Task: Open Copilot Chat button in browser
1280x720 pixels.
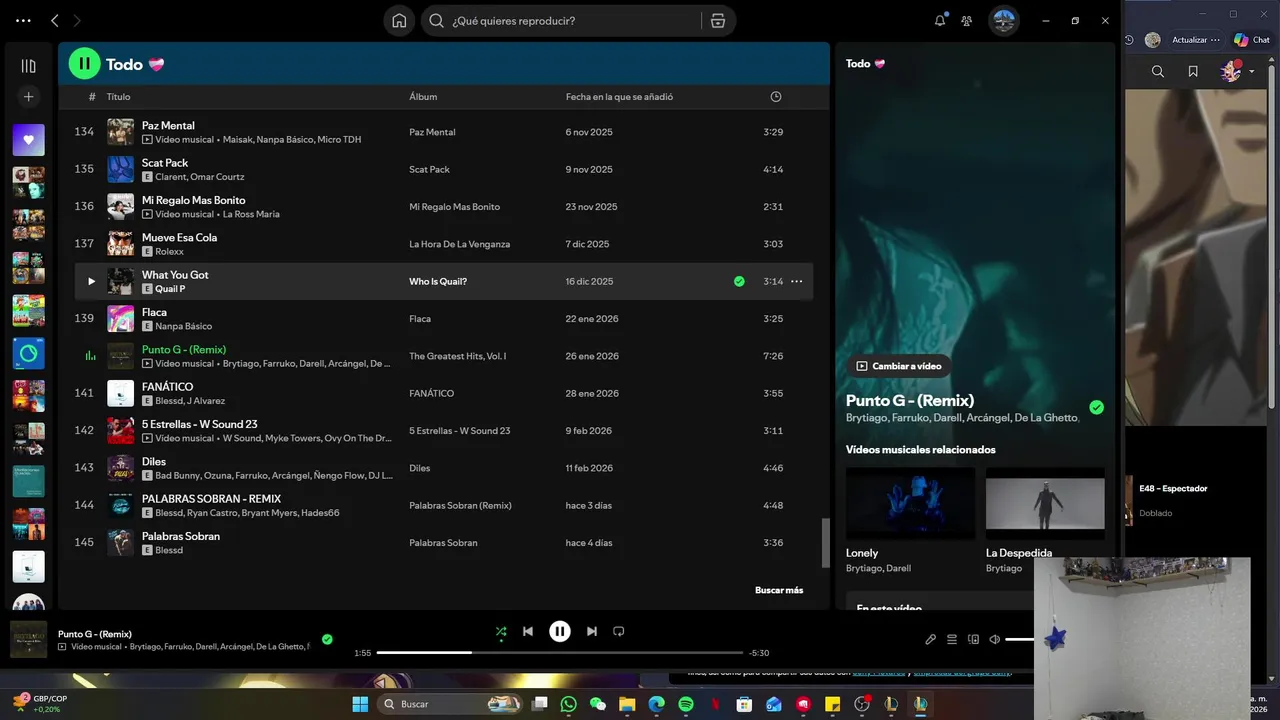Action: pos(1252,40)
